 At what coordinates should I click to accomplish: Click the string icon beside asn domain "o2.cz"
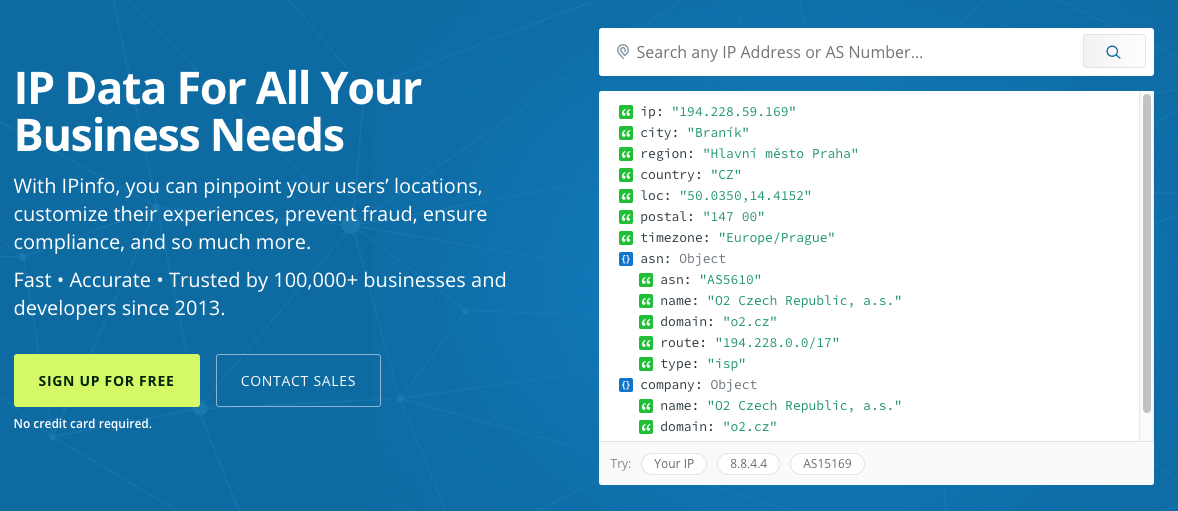pyautogui.click(x=646, y=322)
